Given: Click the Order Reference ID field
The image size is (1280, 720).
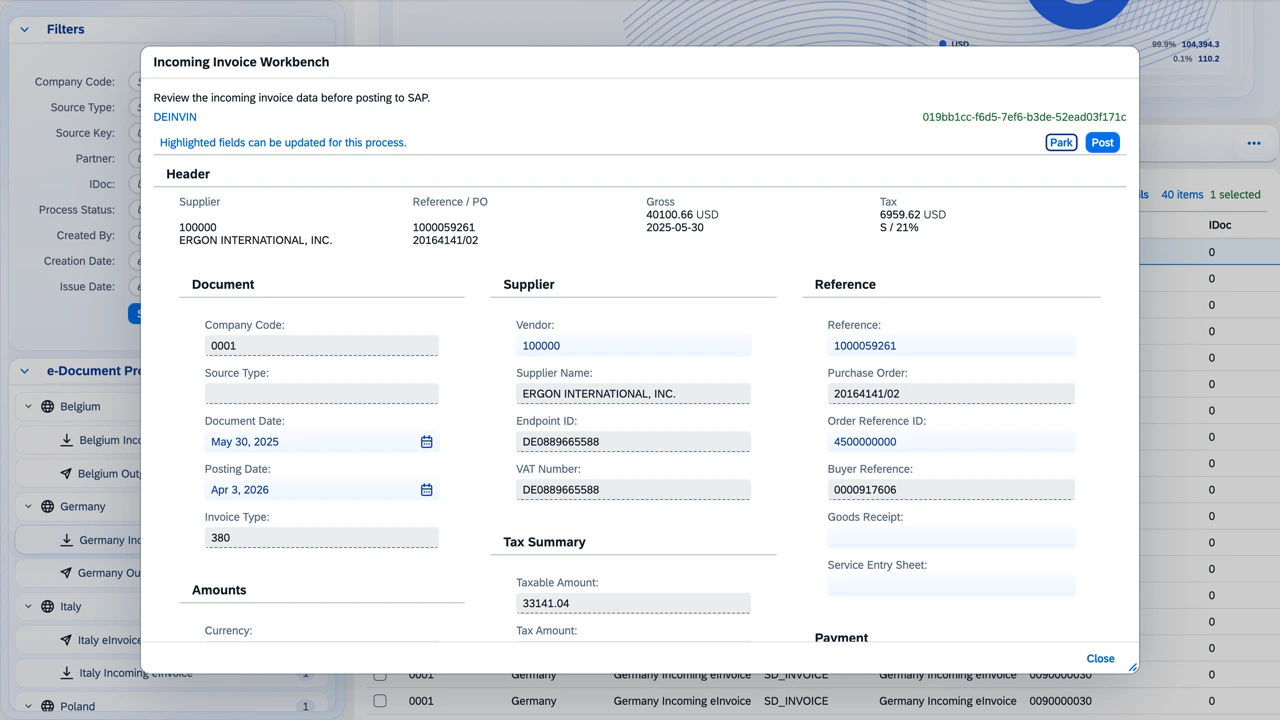Looking at the screenshot, I should click(x=951, y=442).
